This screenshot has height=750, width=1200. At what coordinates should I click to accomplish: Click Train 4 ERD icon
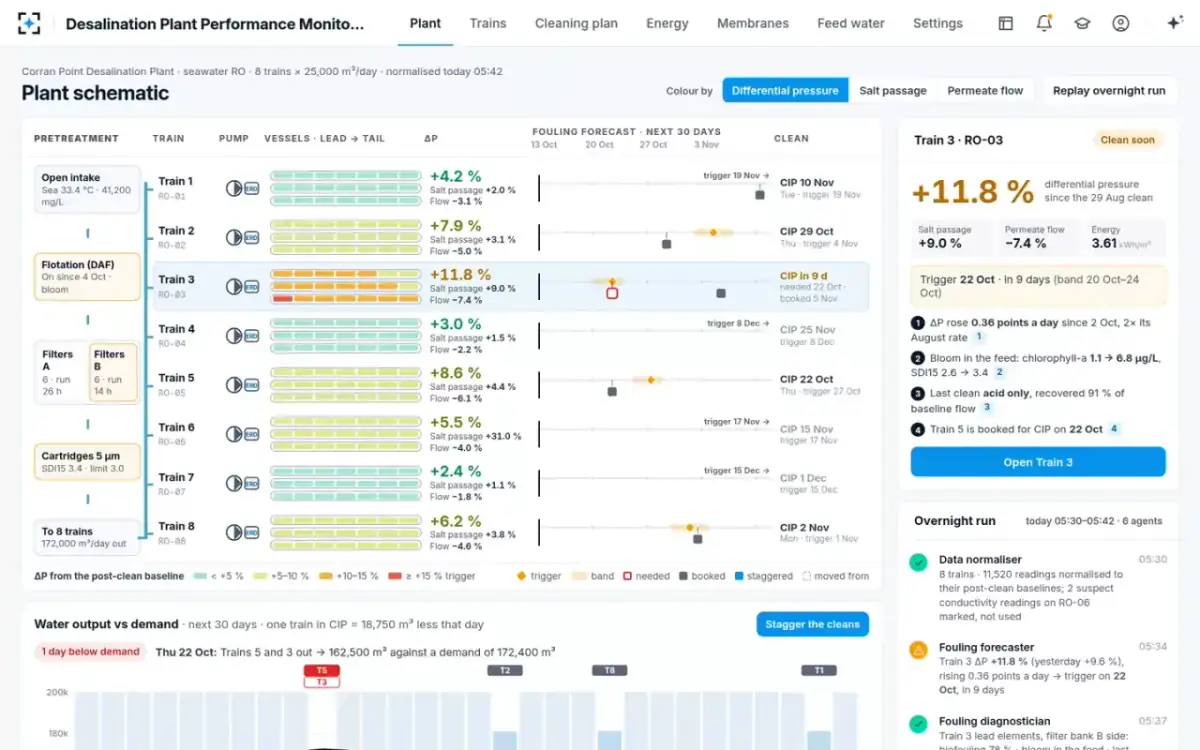click(251, 335)
